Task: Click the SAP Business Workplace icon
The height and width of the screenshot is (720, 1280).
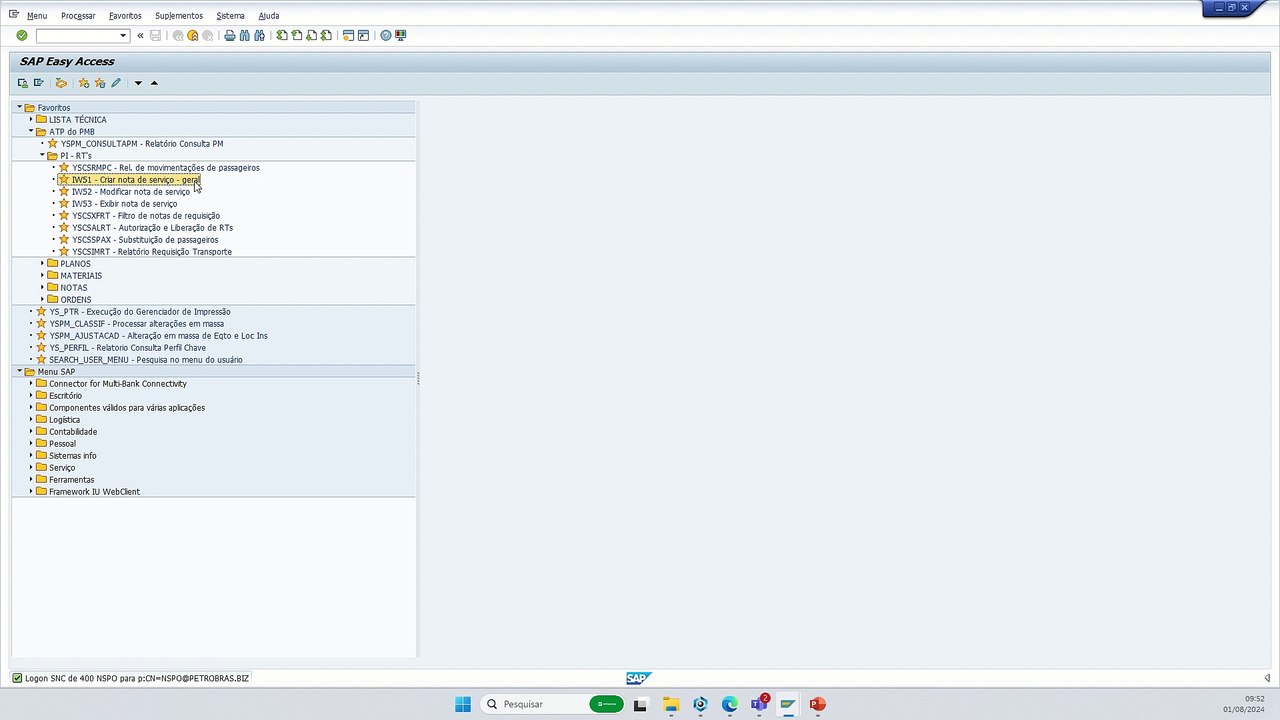Action: (x=61, y=83)
